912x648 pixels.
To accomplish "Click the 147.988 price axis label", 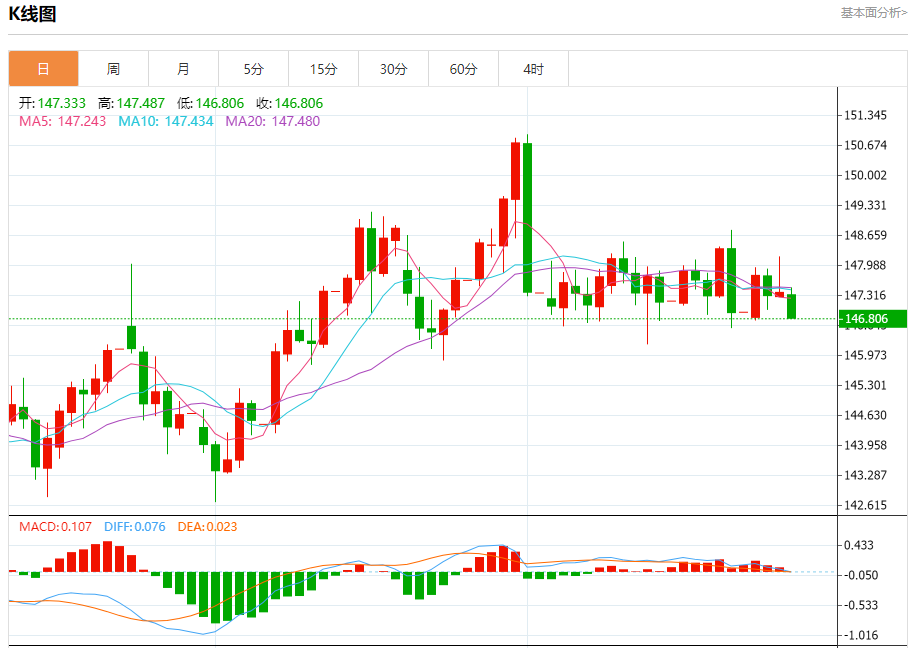I will (865, 265).
